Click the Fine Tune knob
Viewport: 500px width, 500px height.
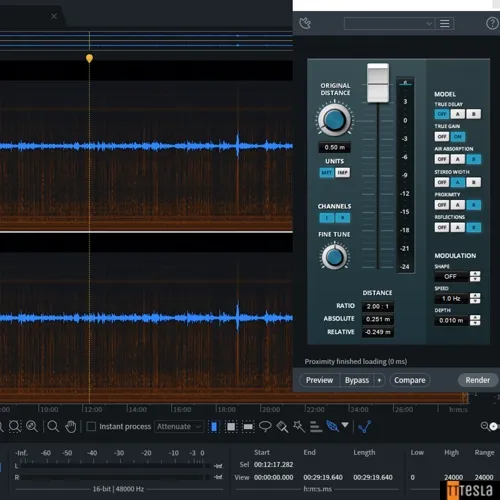(x=334, y=257)
